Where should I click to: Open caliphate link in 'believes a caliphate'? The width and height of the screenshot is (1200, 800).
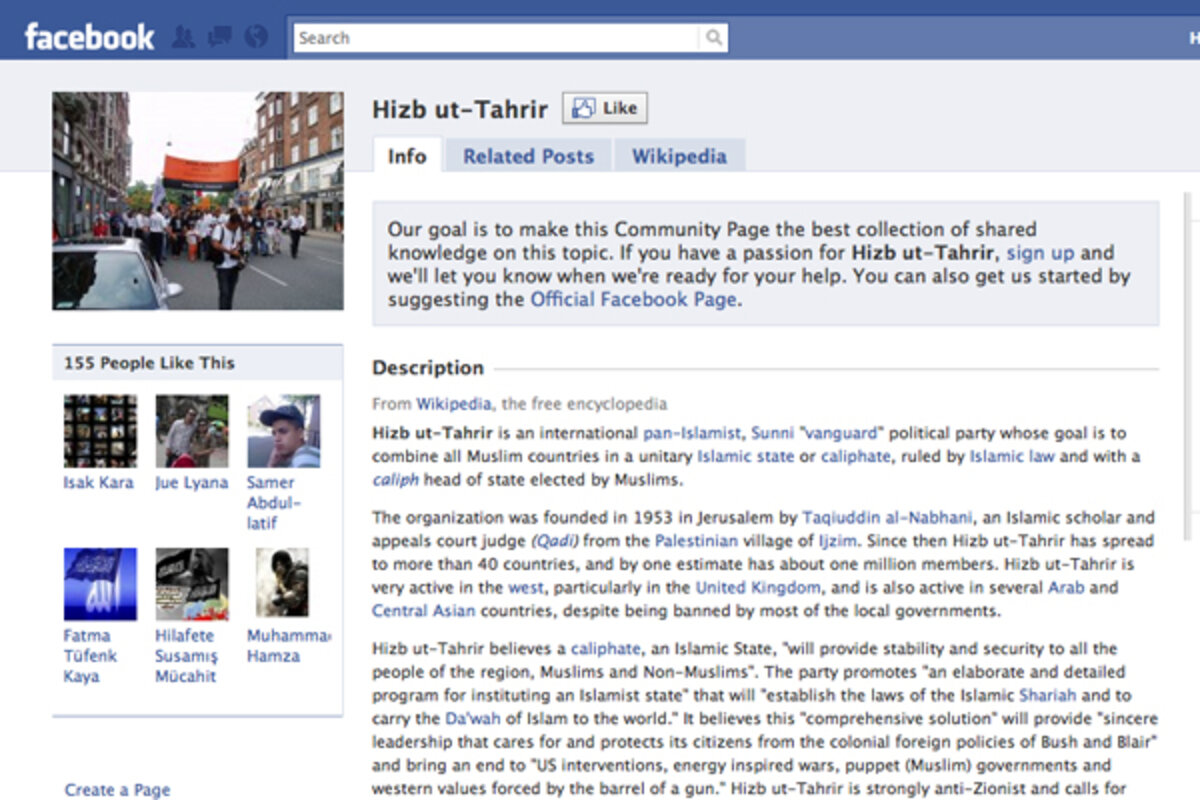tap(605, 649)
